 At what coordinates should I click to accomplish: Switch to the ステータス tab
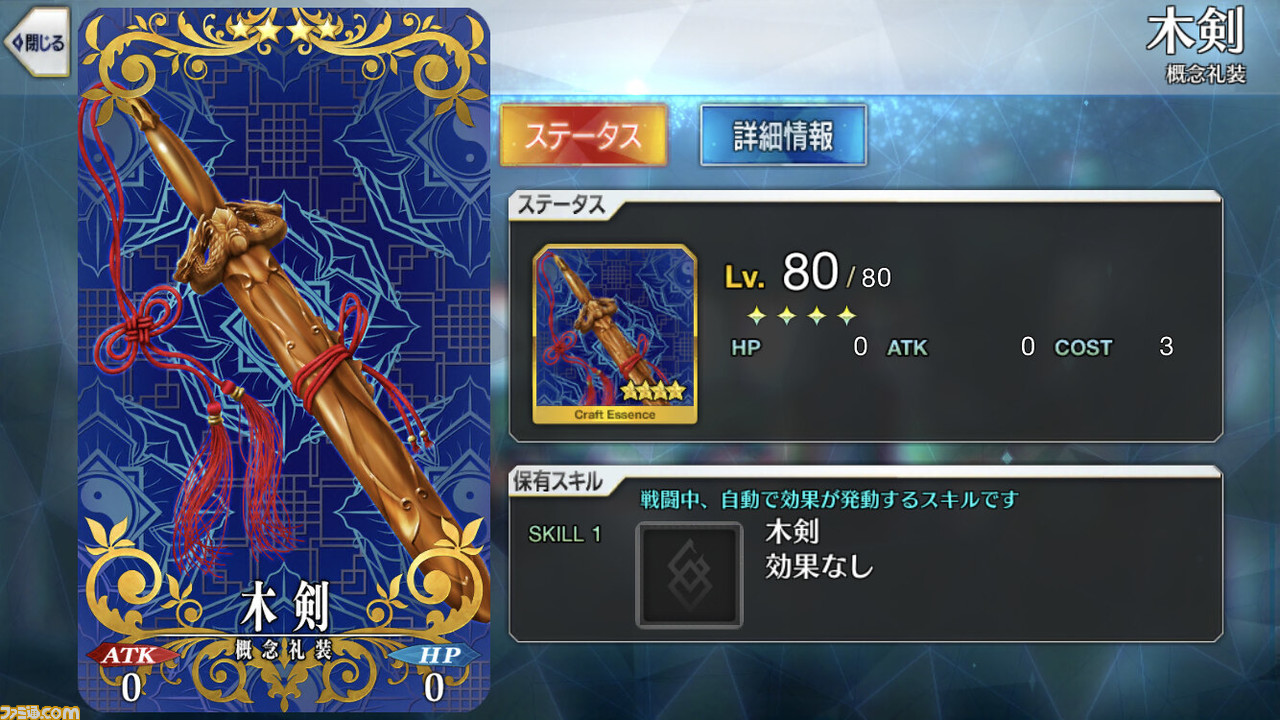583,136
